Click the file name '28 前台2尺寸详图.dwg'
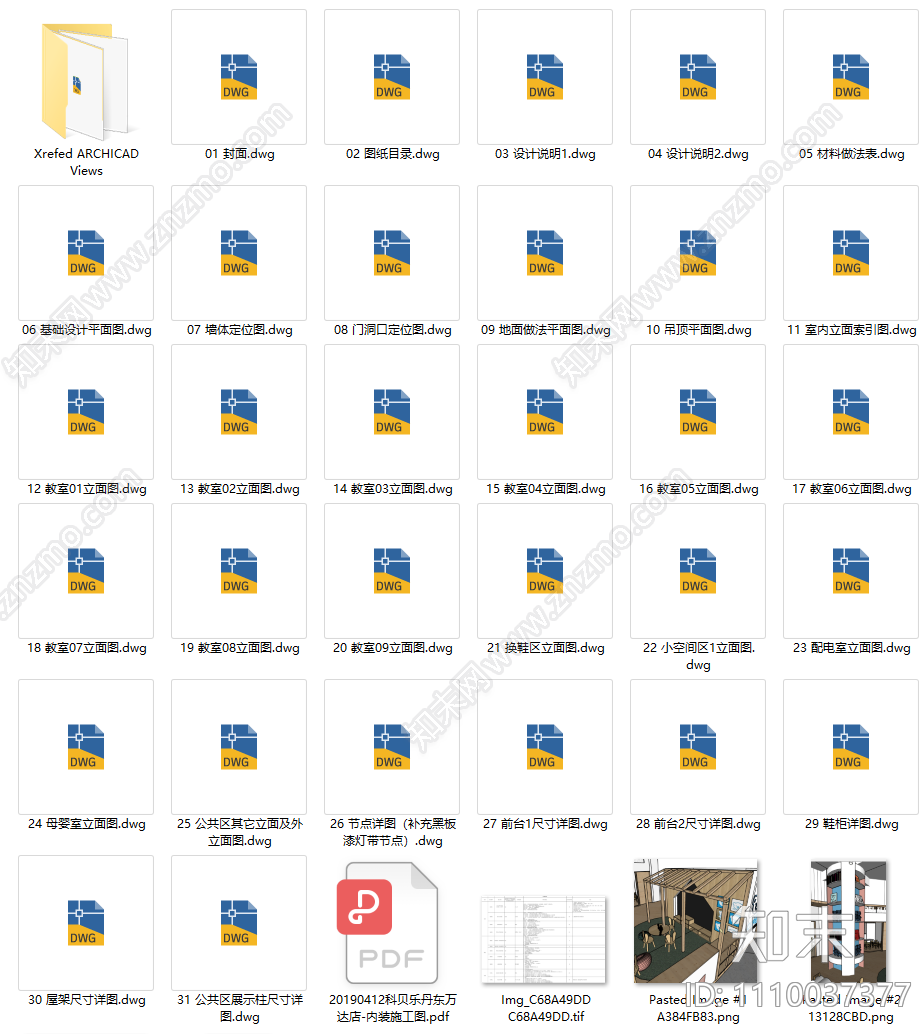 click(698, 824)
